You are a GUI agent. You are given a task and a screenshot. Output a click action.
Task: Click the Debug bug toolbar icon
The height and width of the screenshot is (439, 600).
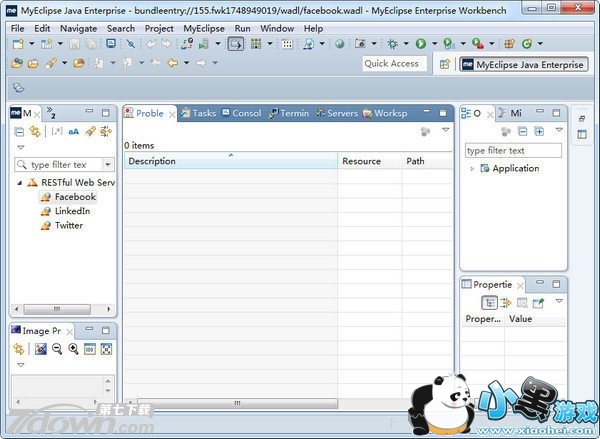pos(392,44)
